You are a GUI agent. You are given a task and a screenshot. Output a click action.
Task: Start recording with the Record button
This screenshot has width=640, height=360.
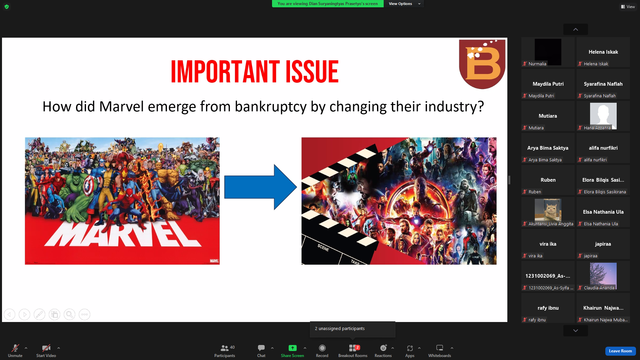click(x=322, y=350)
